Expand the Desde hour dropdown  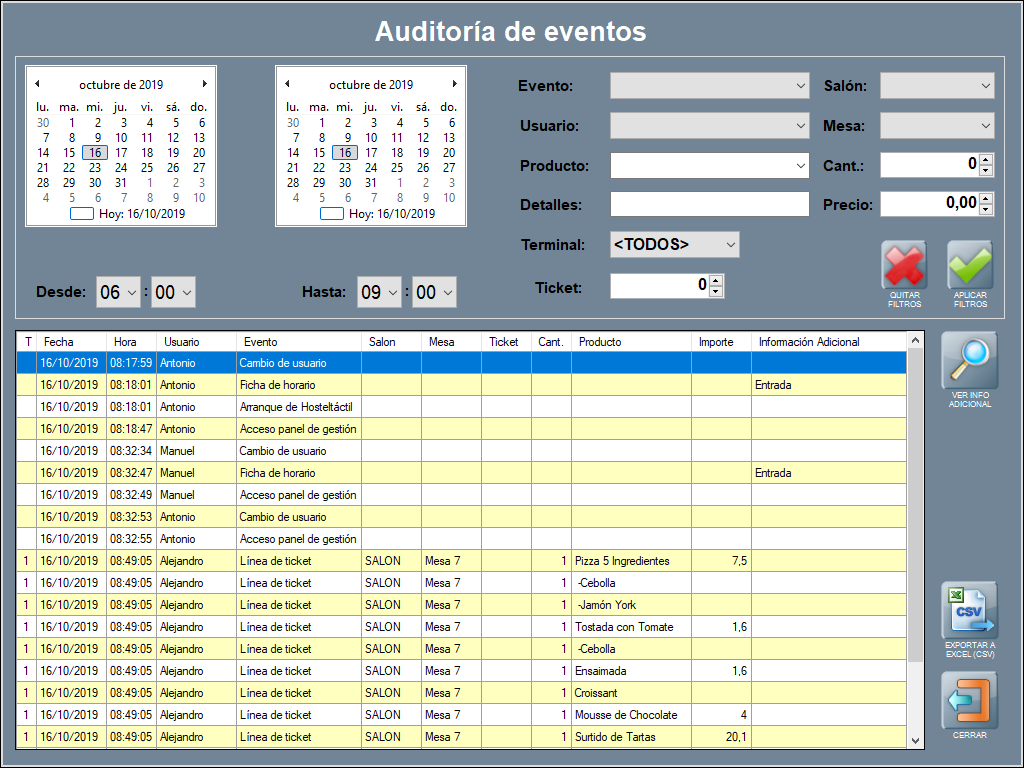point(131,293)
